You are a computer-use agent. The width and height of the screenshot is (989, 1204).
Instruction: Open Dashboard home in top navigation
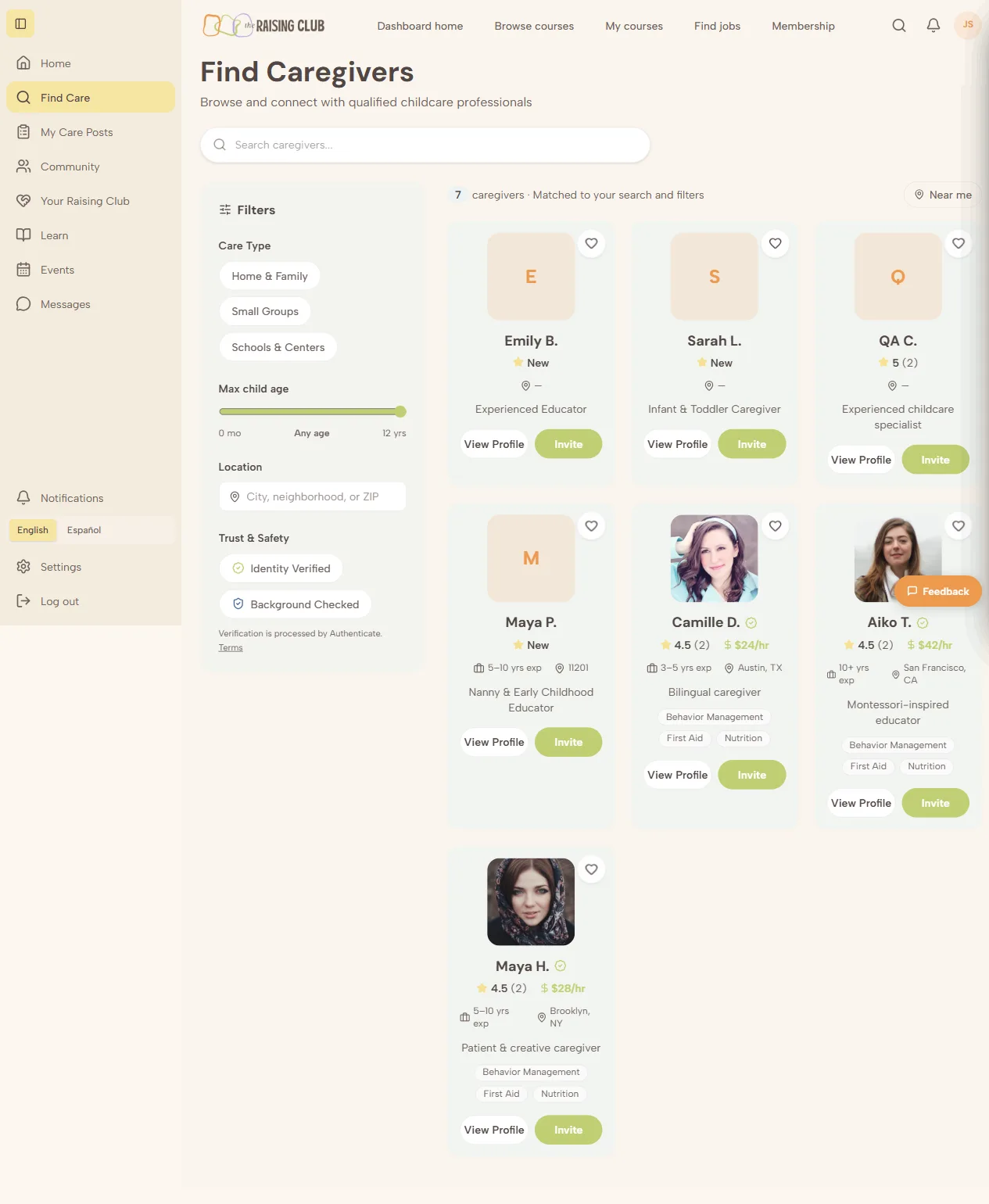[x=420, y=26]
